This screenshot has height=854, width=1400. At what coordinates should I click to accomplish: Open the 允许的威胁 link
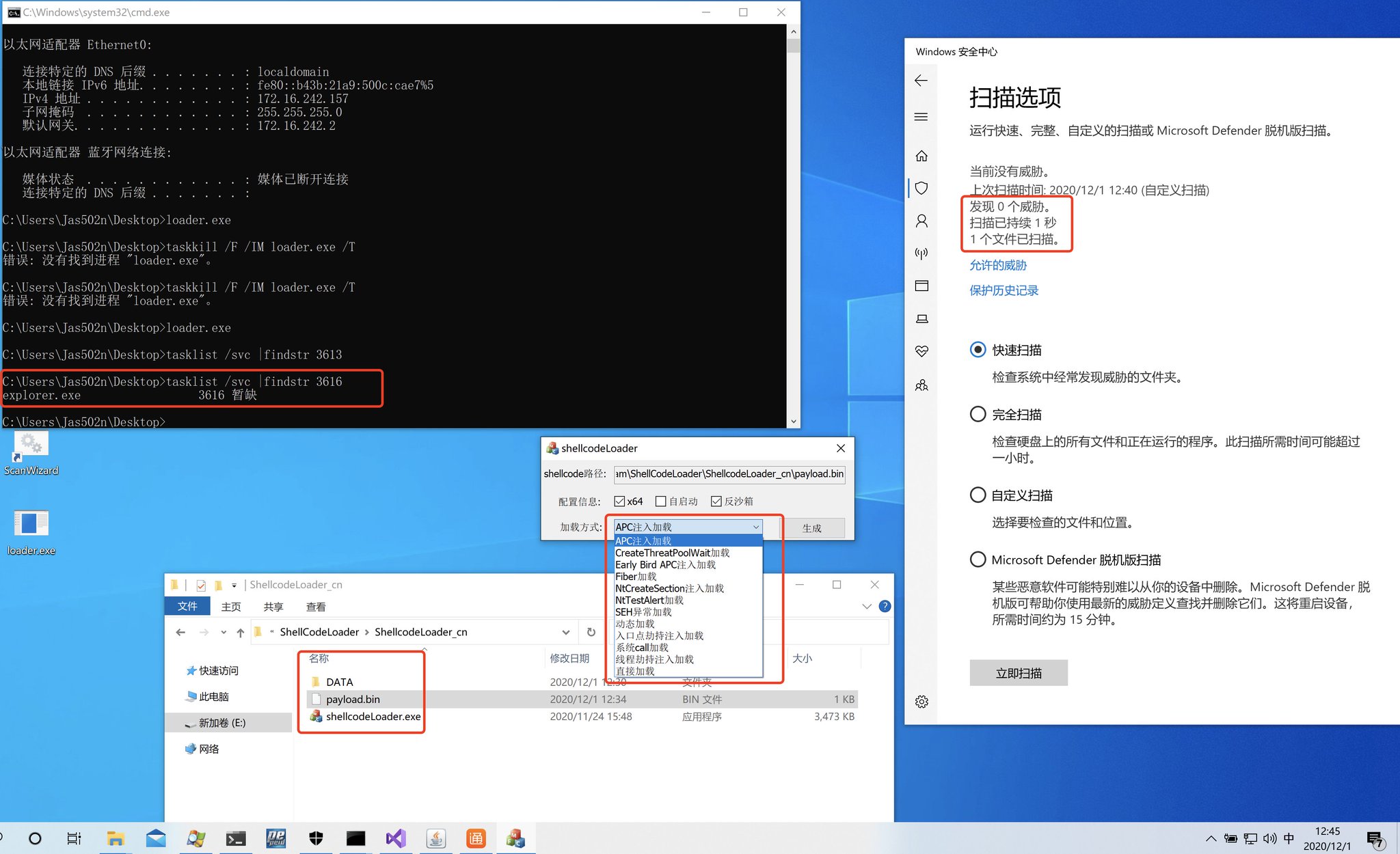997,265
